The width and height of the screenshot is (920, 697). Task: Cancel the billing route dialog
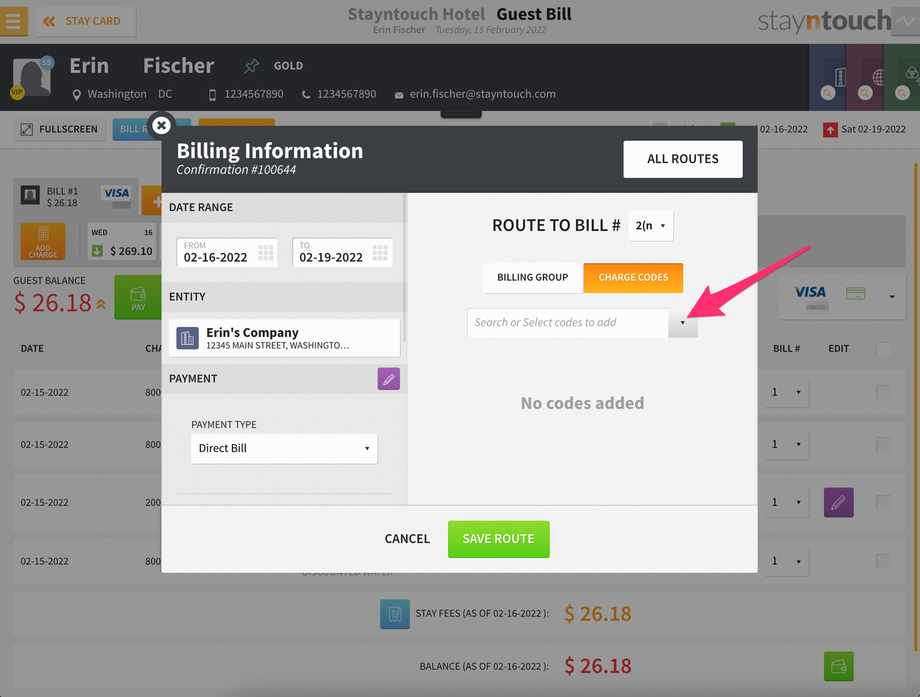(407, 539)
